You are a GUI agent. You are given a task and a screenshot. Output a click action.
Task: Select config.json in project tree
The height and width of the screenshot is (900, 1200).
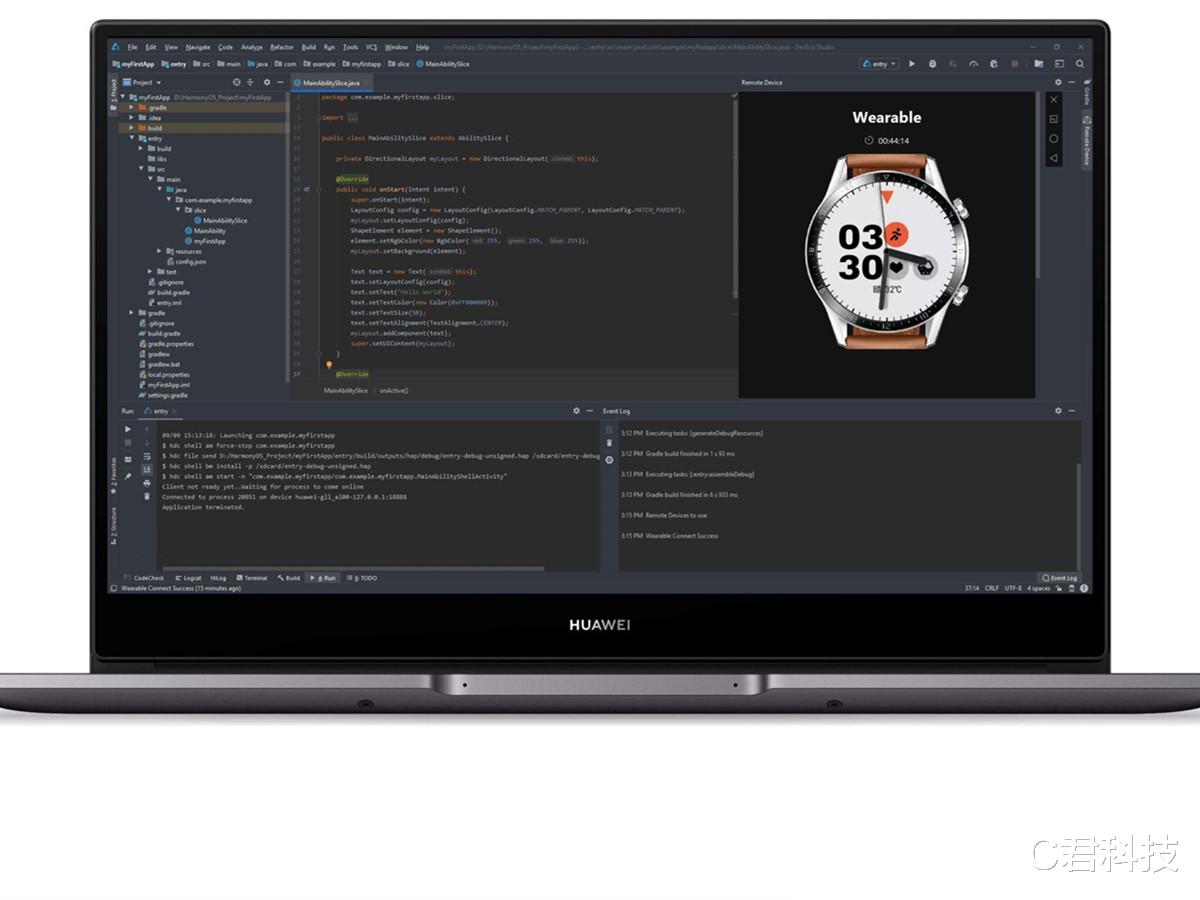pos(186,261)
